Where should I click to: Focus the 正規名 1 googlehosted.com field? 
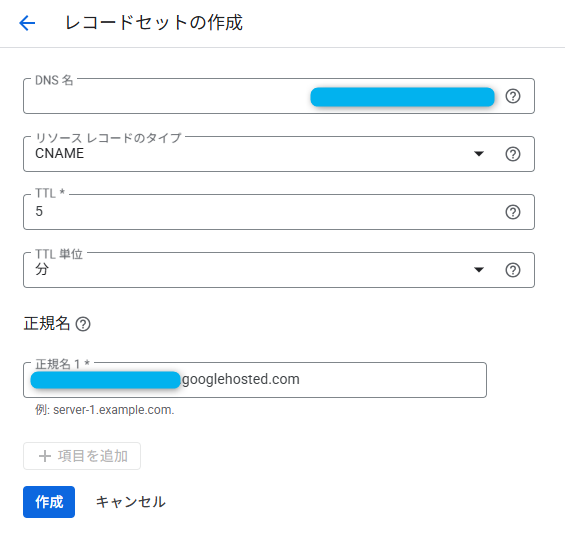255,380
